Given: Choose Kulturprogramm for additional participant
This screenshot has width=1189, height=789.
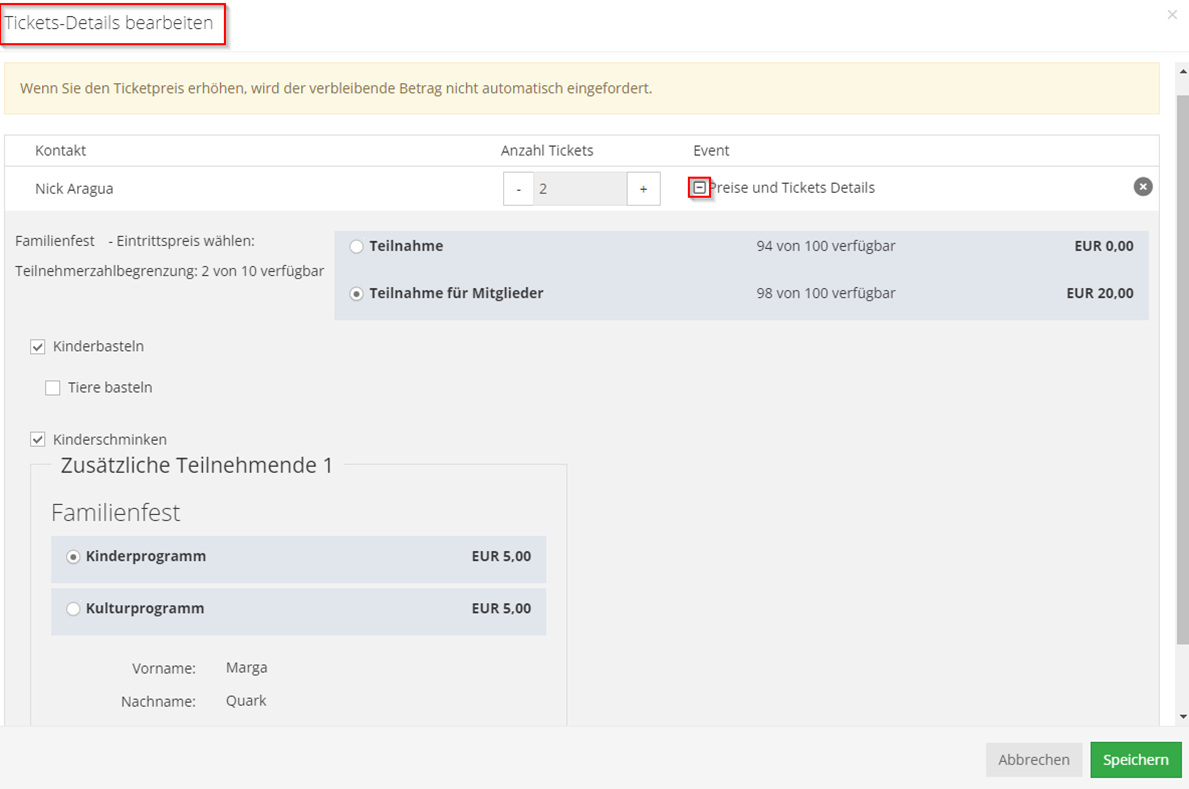Looking at the screenshot, I should [73, 609].
